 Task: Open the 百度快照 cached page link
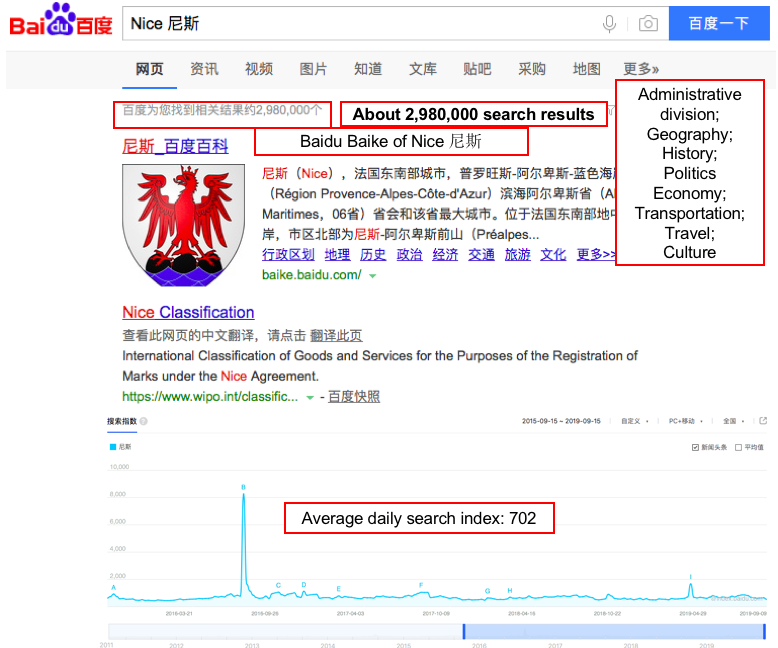pos(354,396)
